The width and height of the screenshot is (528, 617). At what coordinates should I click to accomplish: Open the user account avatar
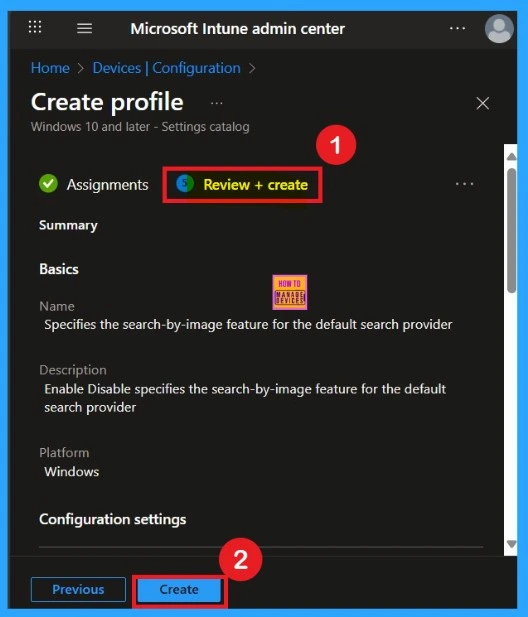(499, 28)
